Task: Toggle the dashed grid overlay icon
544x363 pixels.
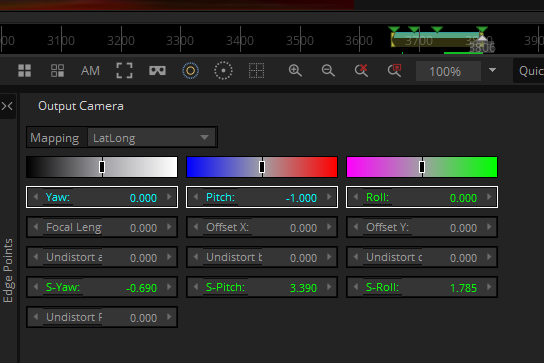Action: tap(256, 71)
